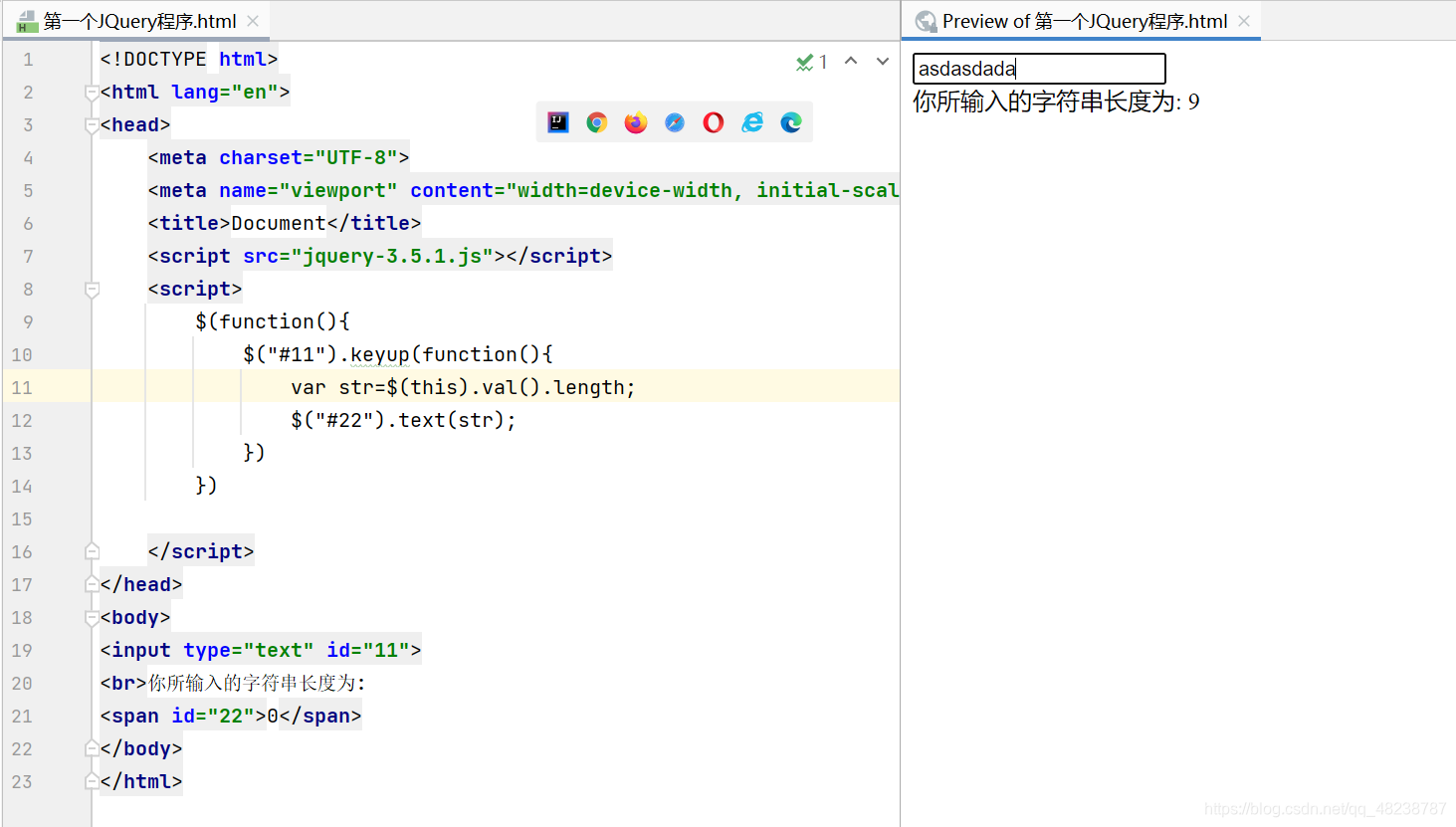Open page in Firefox browser
1456x827 pixels.
pos(636,122)
